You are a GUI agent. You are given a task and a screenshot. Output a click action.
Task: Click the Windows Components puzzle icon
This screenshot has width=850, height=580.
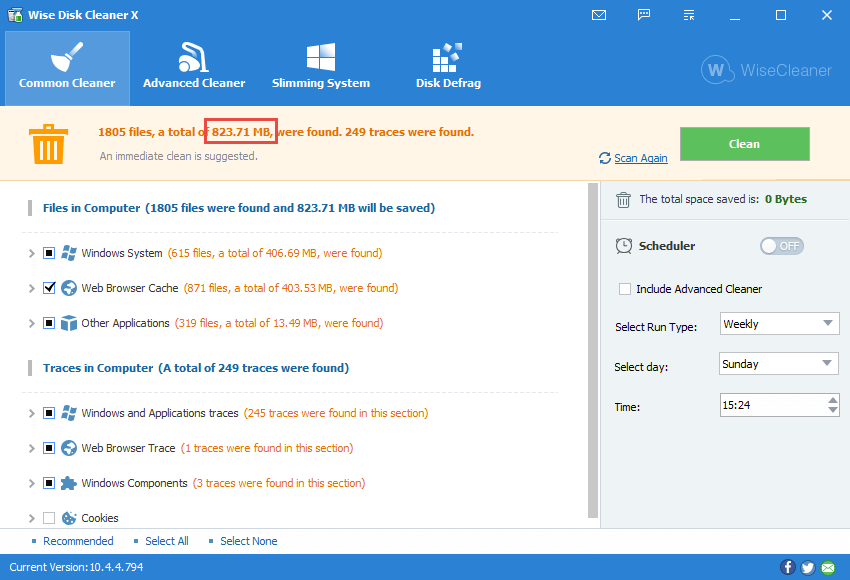69,483
